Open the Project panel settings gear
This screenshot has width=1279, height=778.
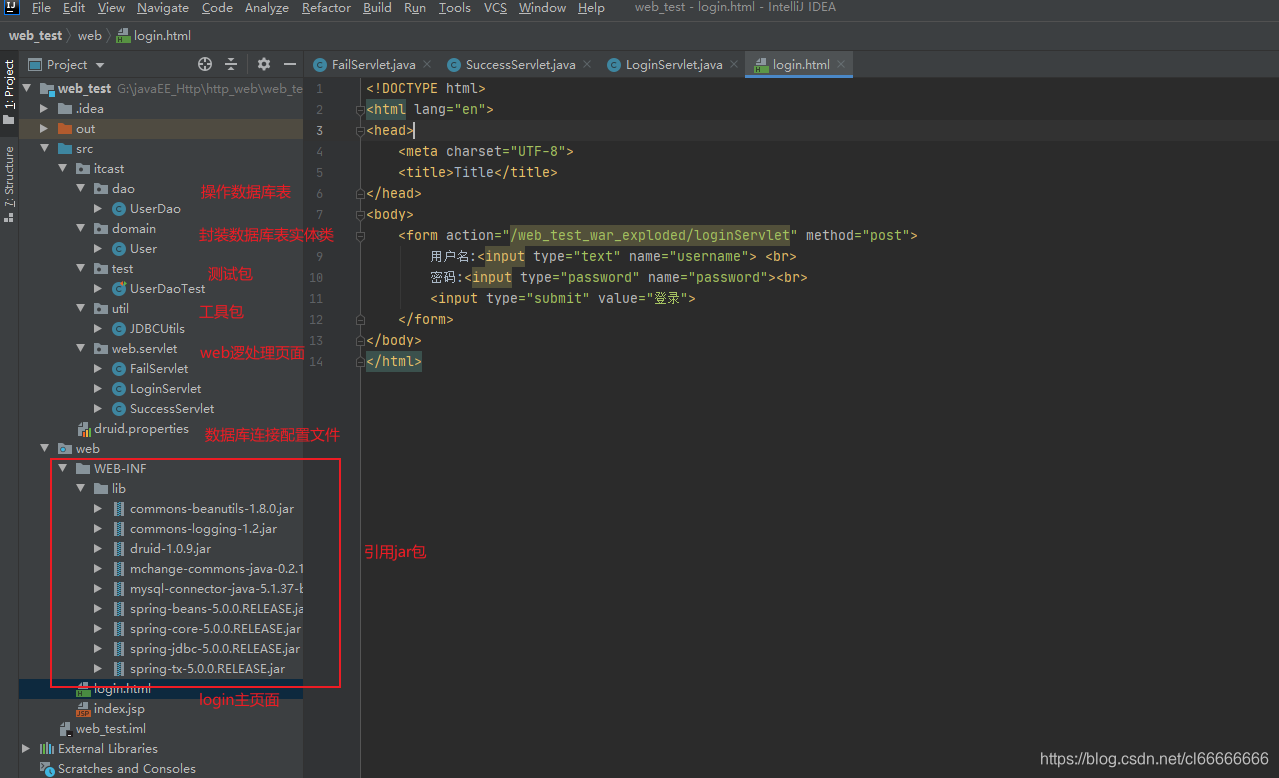tap(264, 64)
